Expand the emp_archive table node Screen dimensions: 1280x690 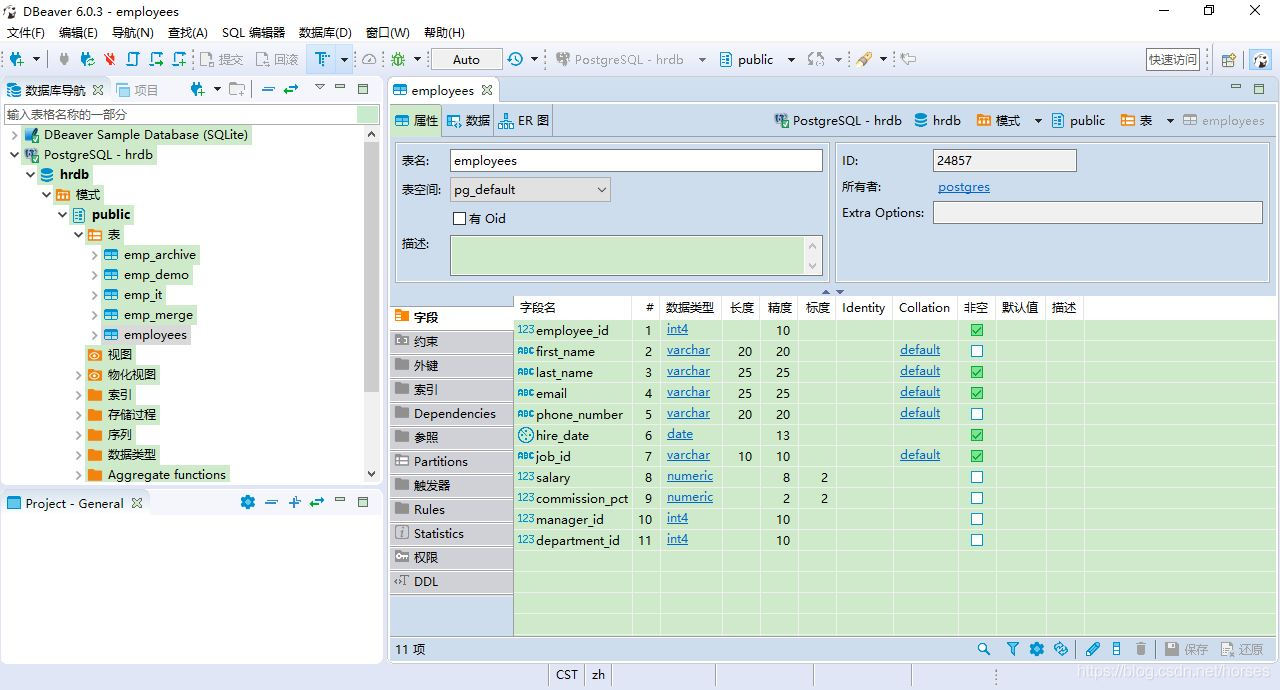pyautogui.click(x=95, y=255)
